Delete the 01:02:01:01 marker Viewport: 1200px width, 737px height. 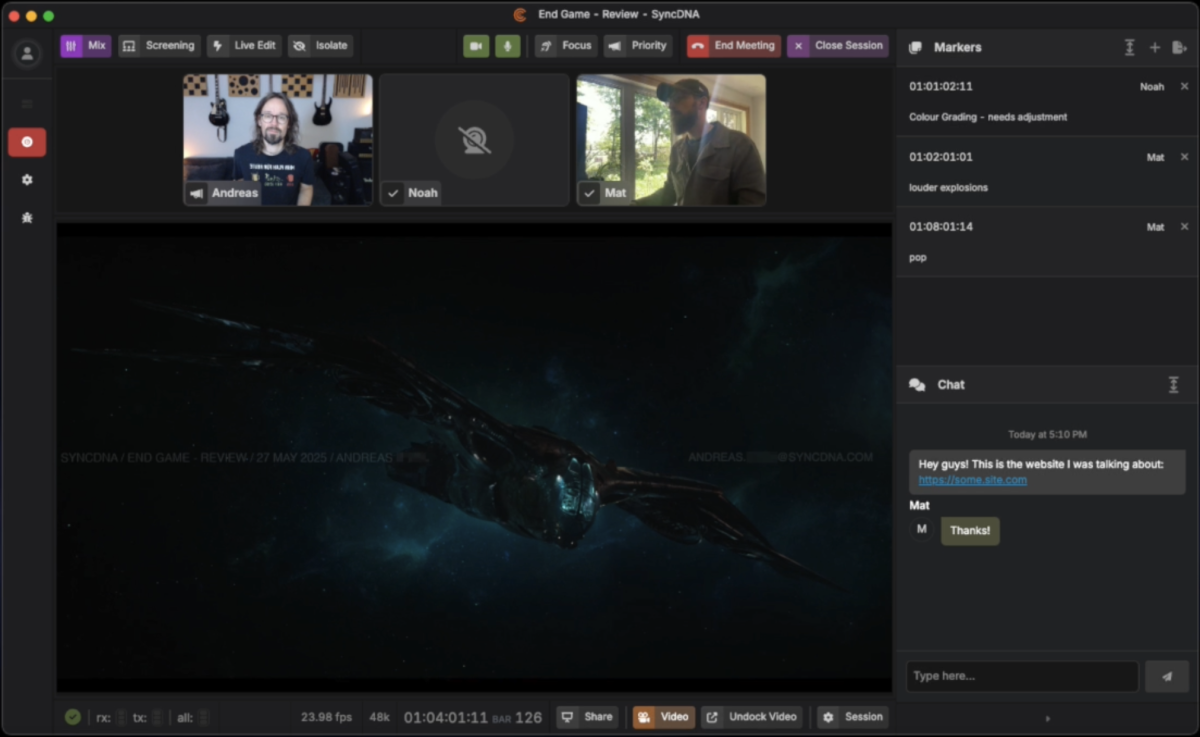1185,157
